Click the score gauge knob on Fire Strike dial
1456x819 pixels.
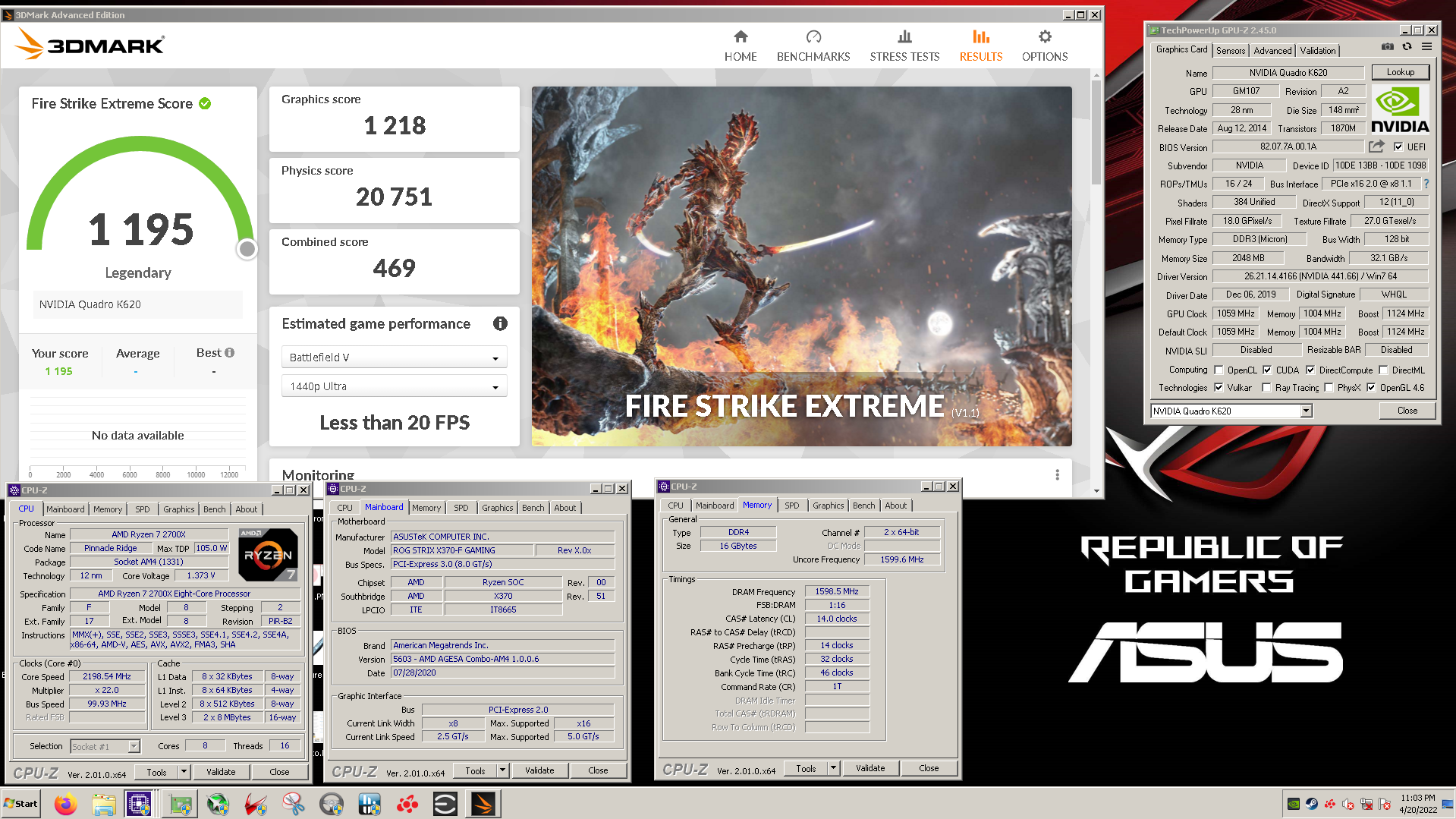(x=247, y=249)
